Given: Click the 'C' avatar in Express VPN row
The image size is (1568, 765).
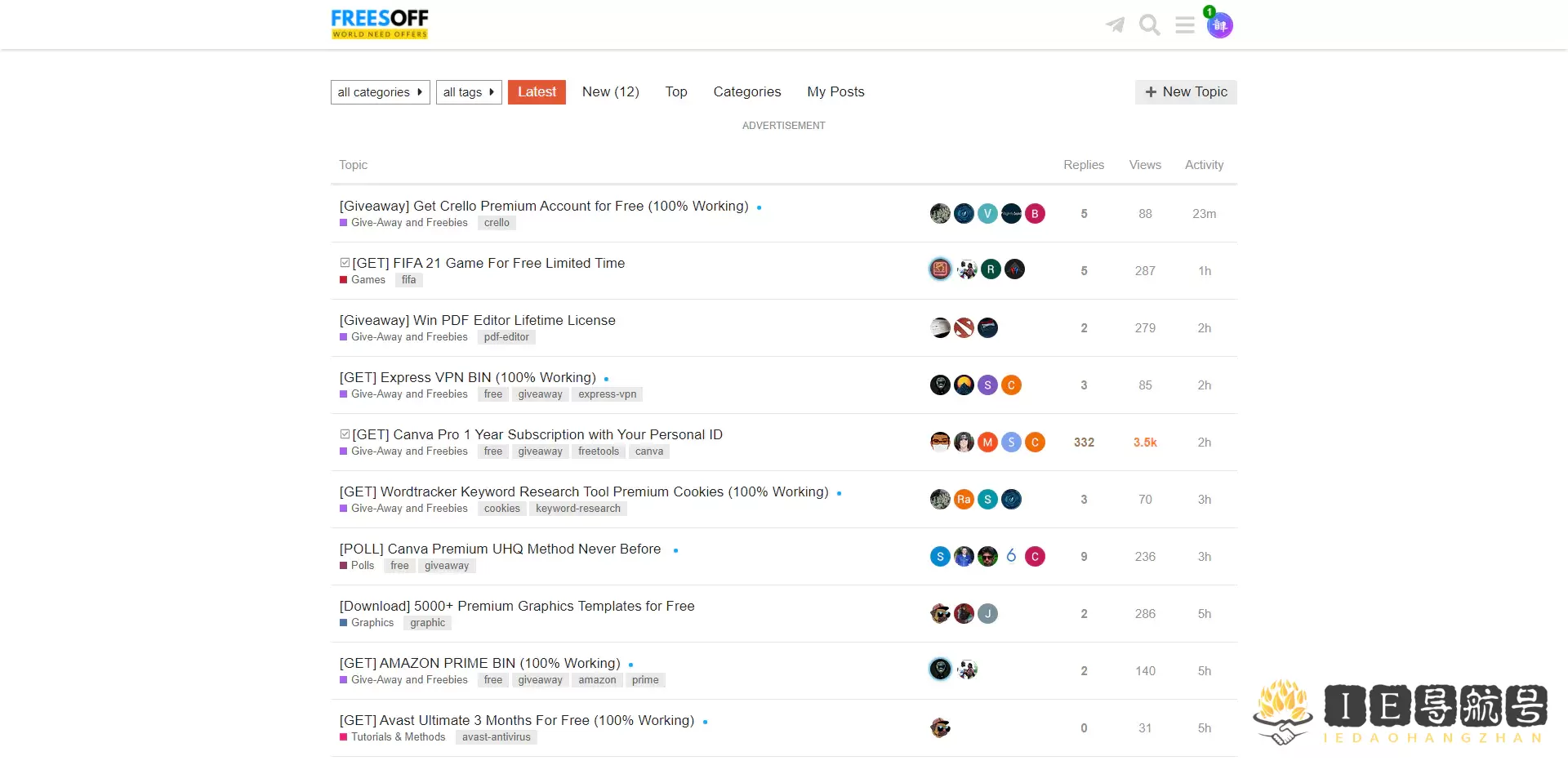Looking at the screenshot, I should 1011,385.
